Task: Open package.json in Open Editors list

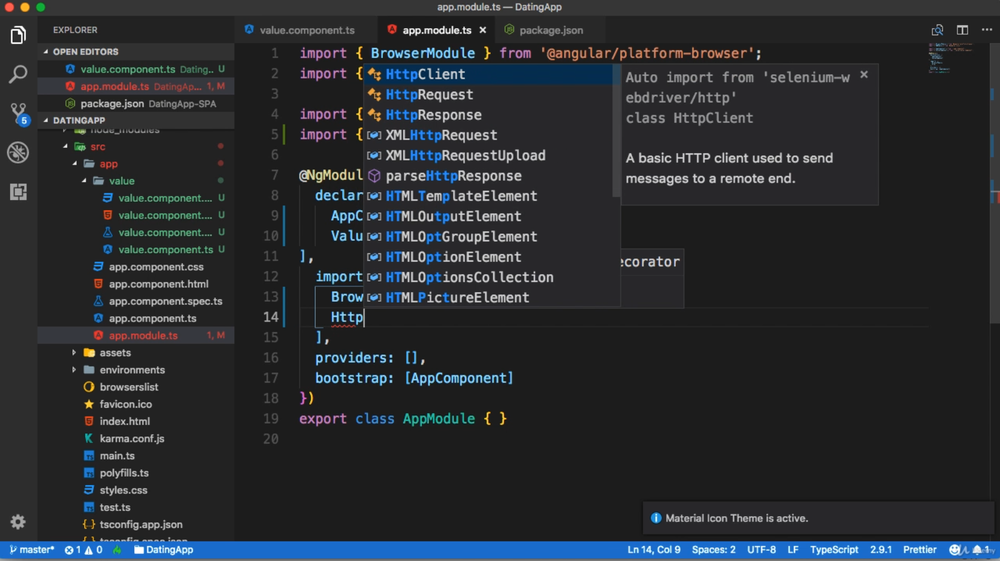Action: pos(136,103)
